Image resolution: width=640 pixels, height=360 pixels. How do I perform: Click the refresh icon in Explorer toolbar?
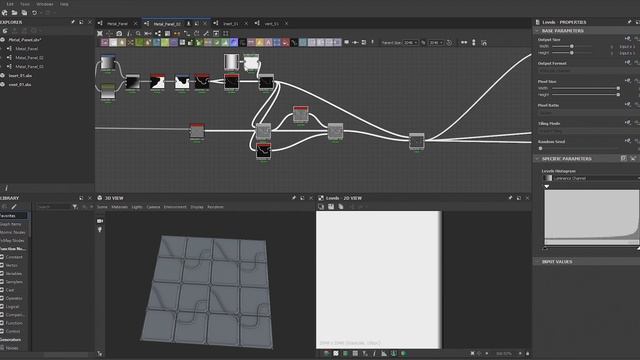point(5,31)
